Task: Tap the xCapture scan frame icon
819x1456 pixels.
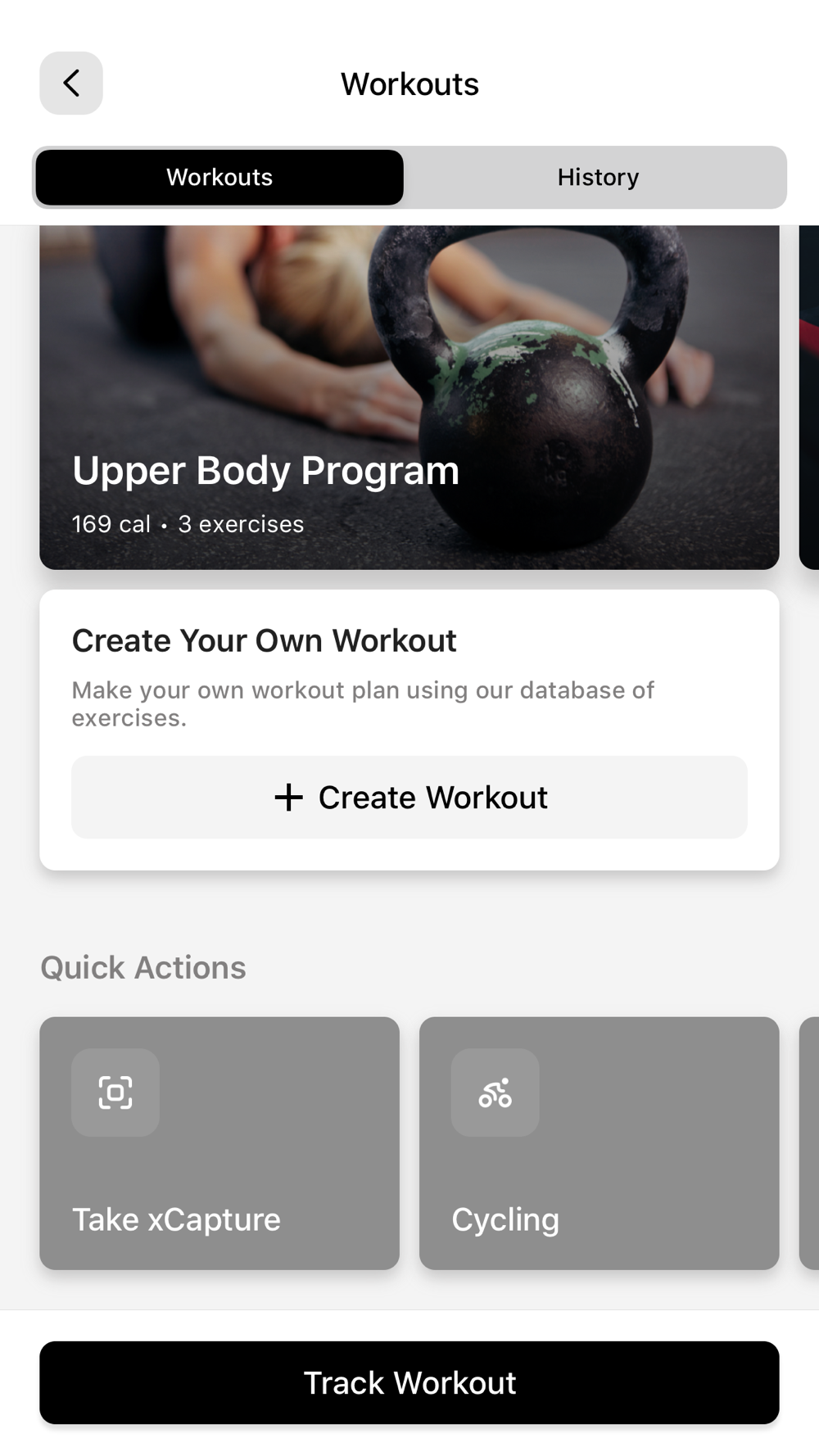Action: [115, 1092]
